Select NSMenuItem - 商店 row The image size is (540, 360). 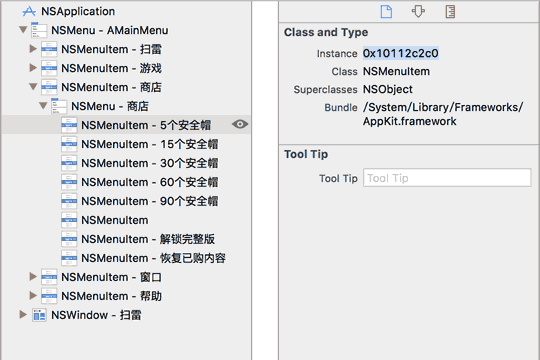point(125,87)
